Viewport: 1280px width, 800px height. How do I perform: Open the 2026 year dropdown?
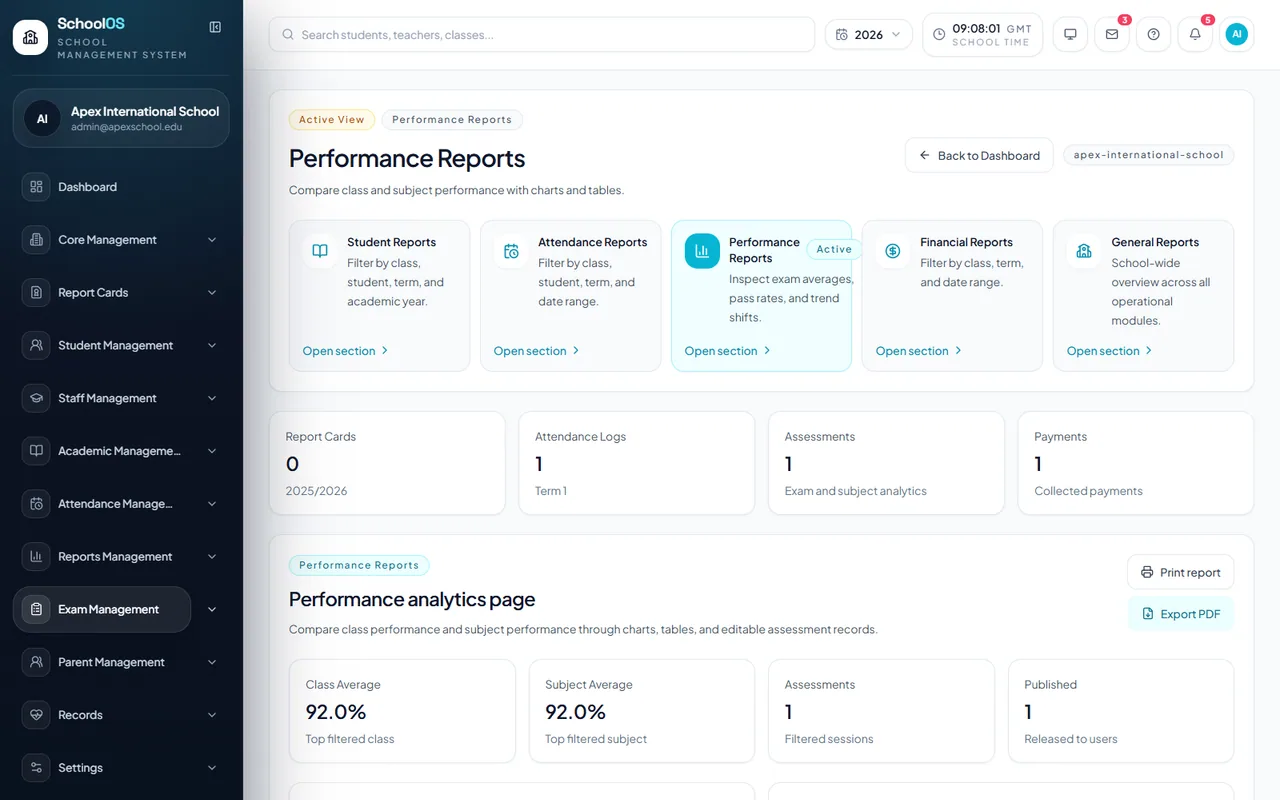868,34
